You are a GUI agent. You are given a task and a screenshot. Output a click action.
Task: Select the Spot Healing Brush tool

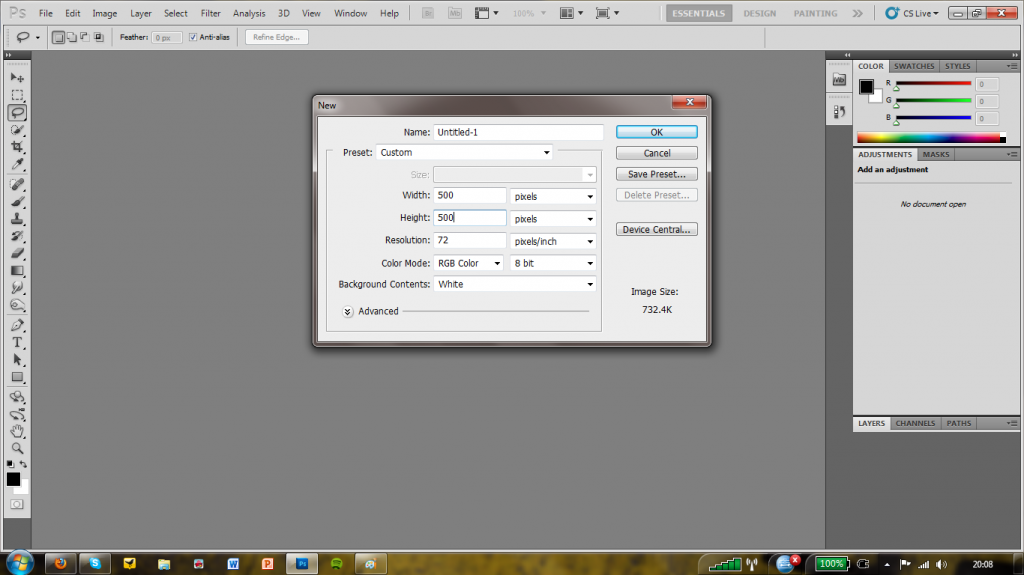point(17,185)
